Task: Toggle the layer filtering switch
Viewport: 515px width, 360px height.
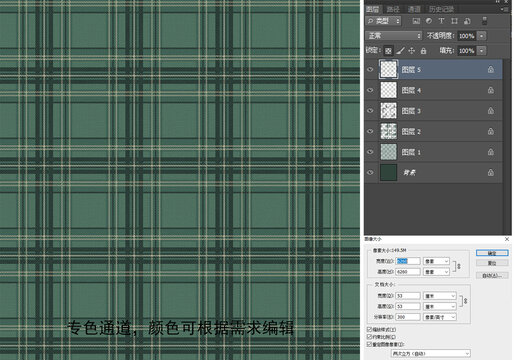Action: (x=485, y=21)
